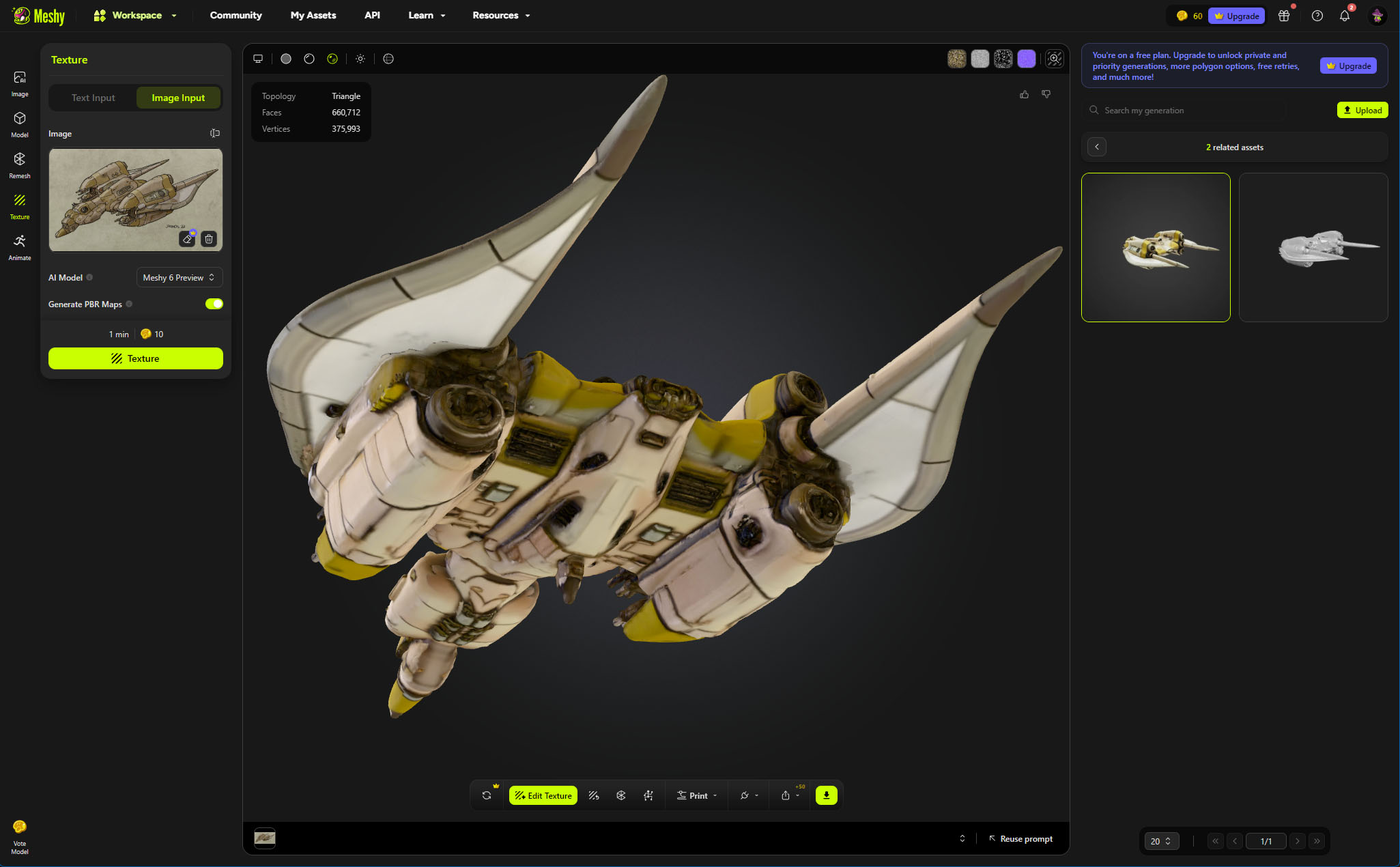Click the monitor display icon in viewer toolbar
The image size is (1400, 867).
(x=258, y=59)
